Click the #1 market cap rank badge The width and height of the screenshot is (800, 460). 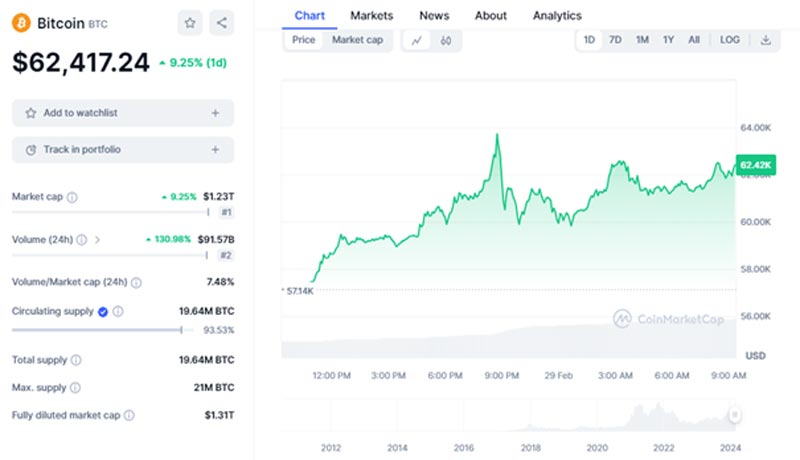[227, 212]
